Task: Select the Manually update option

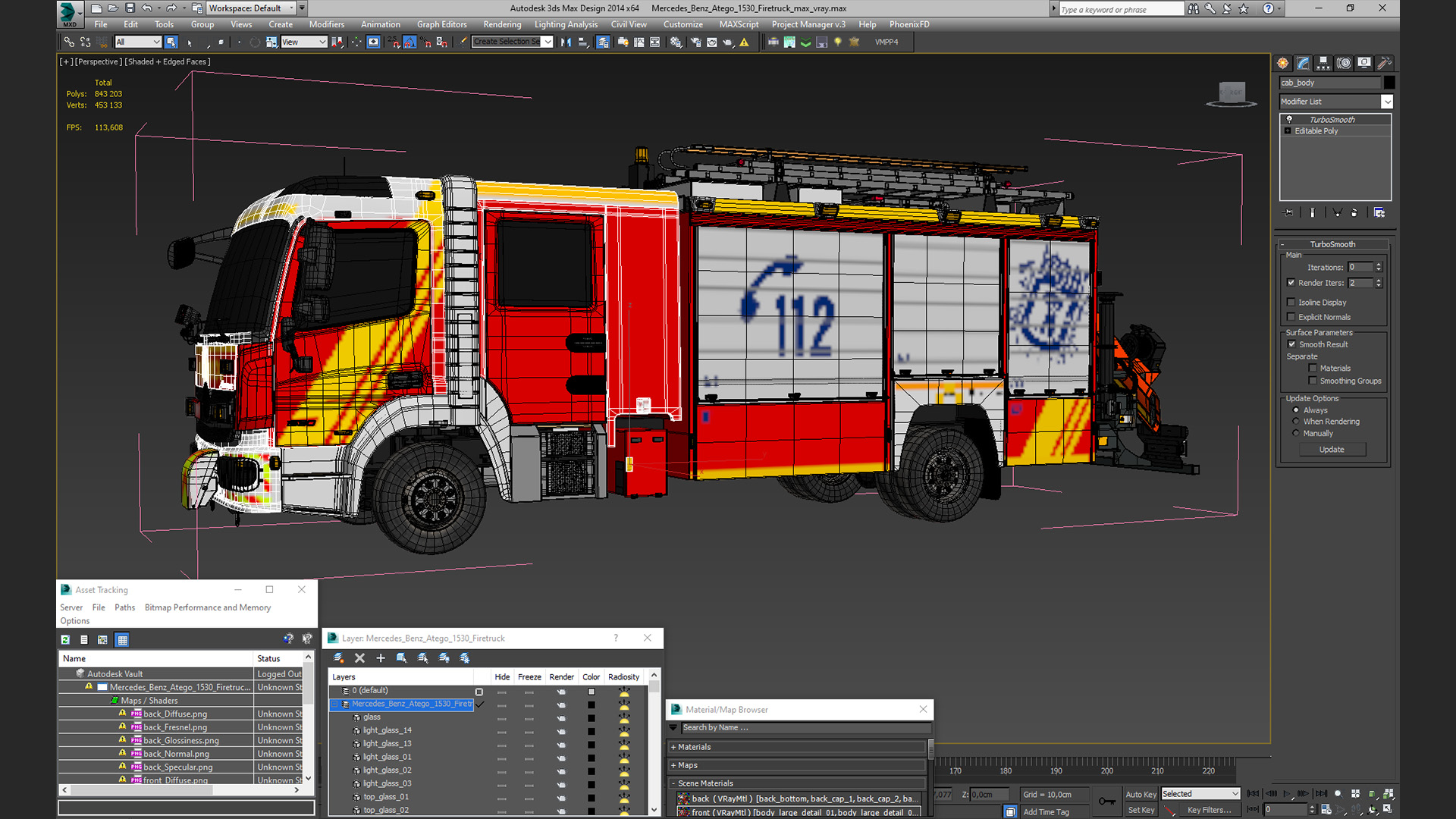Action: click(x=1296, y=434)
